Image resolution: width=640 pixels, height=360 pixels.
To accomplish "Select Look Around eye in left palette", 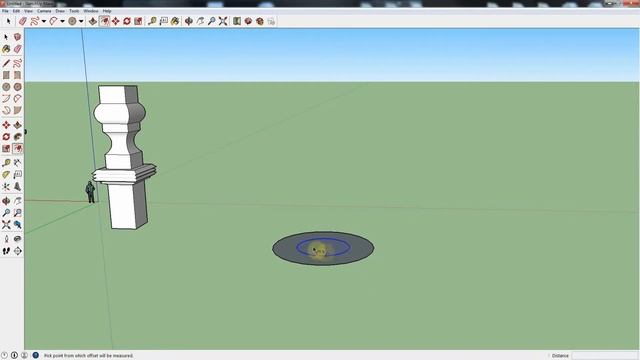I will coord(18,239).
